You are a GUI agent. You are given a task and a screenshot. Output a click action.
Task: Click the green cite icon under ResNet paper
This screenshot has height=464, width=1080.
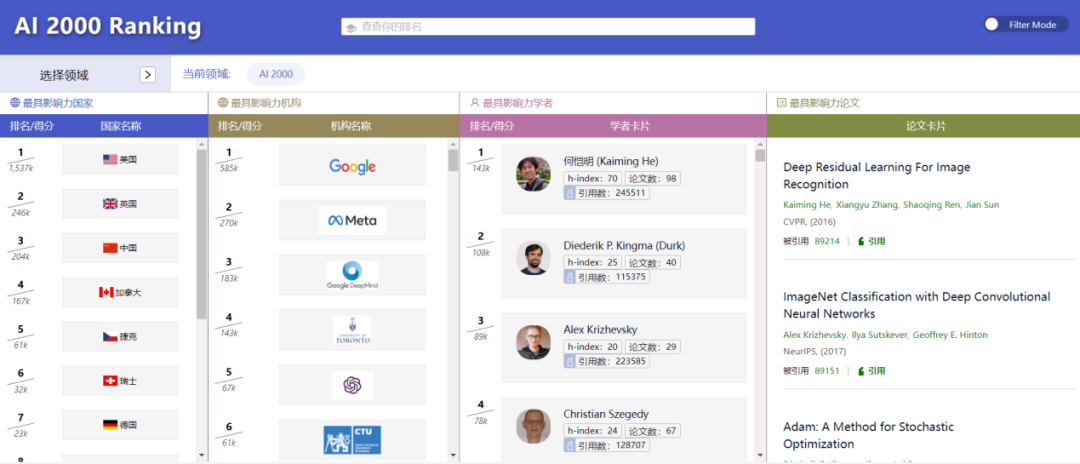pyautogui.click(x=861, y=241)
